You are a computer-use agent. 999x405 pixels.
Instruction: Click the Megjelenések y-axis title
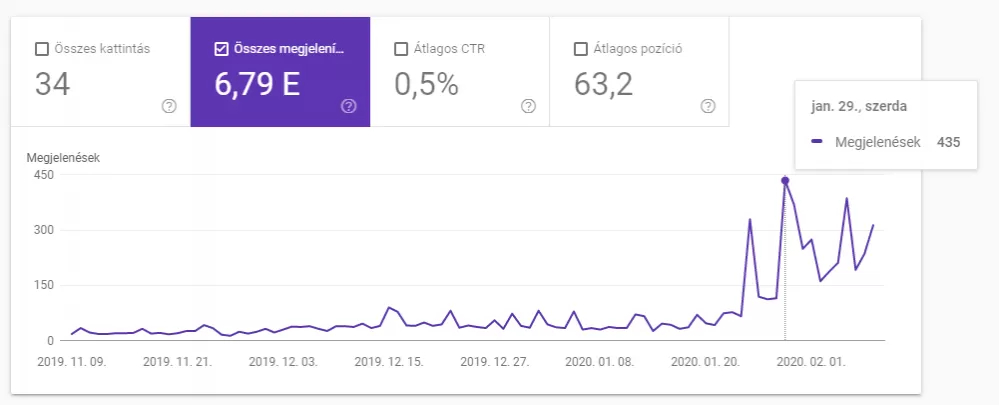[63, 159]
